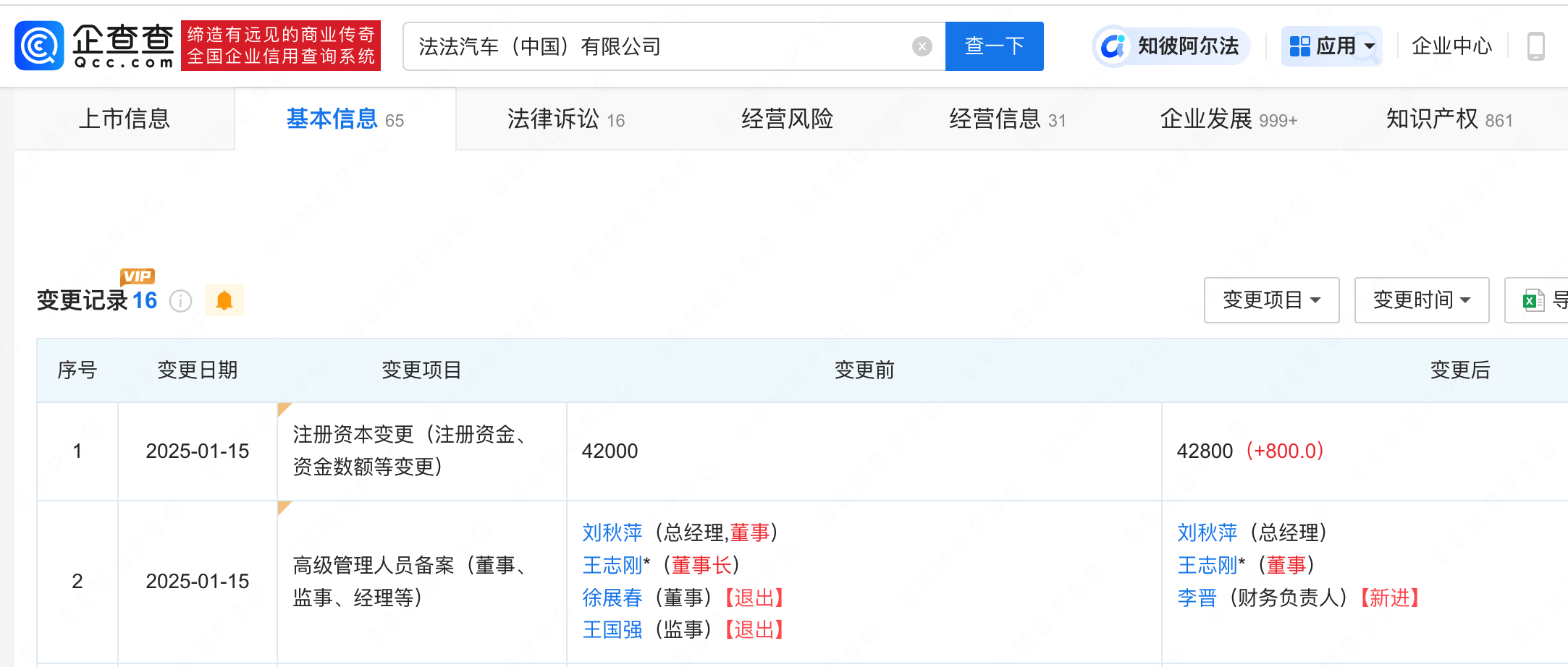Click the 查一下 search button
Screen dimensions: 1568x667
point(995,46)
